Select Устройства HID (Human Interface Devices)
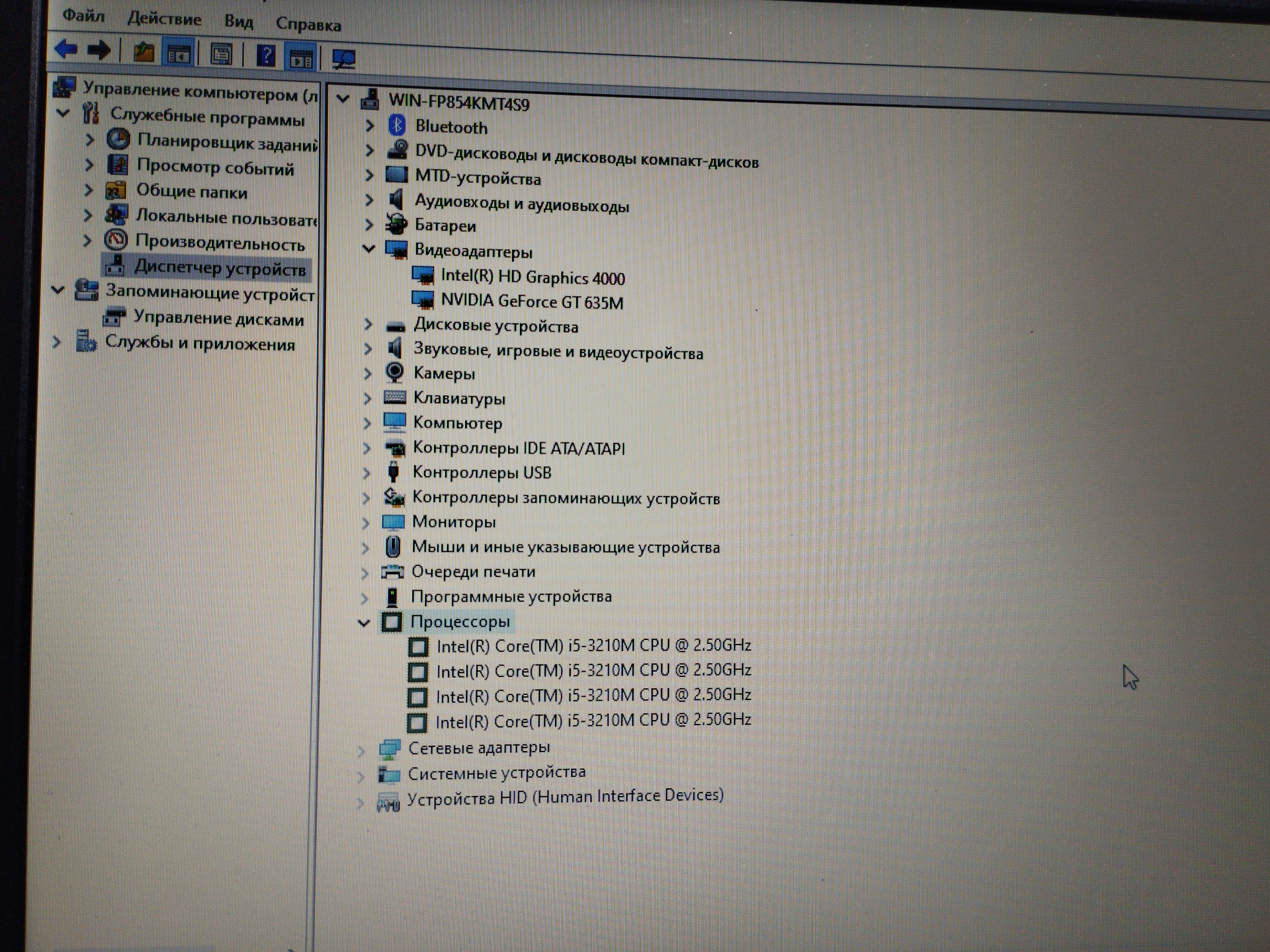The image size is (1270, 952). [x=565, y=797]
